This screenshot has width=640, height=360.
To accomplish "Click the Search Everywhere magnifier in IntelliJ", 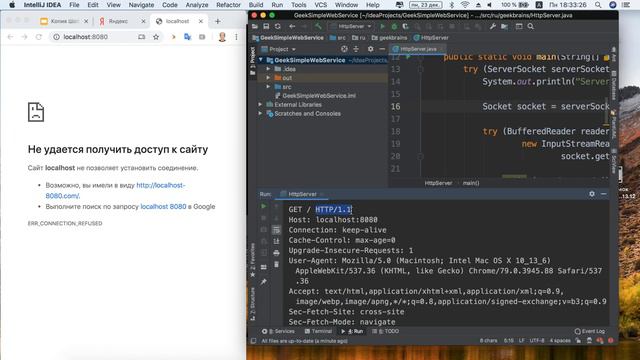I will (531, 27).
